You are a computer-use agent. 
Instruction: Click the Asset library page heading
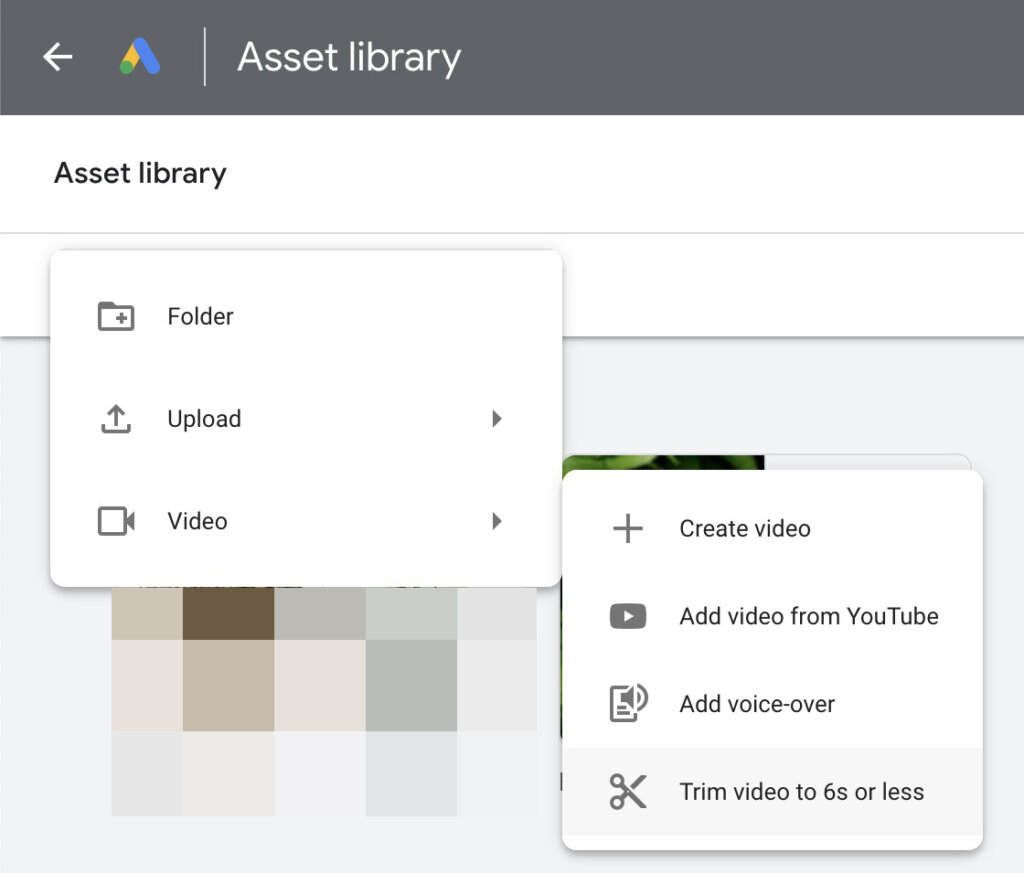[140, 173]
